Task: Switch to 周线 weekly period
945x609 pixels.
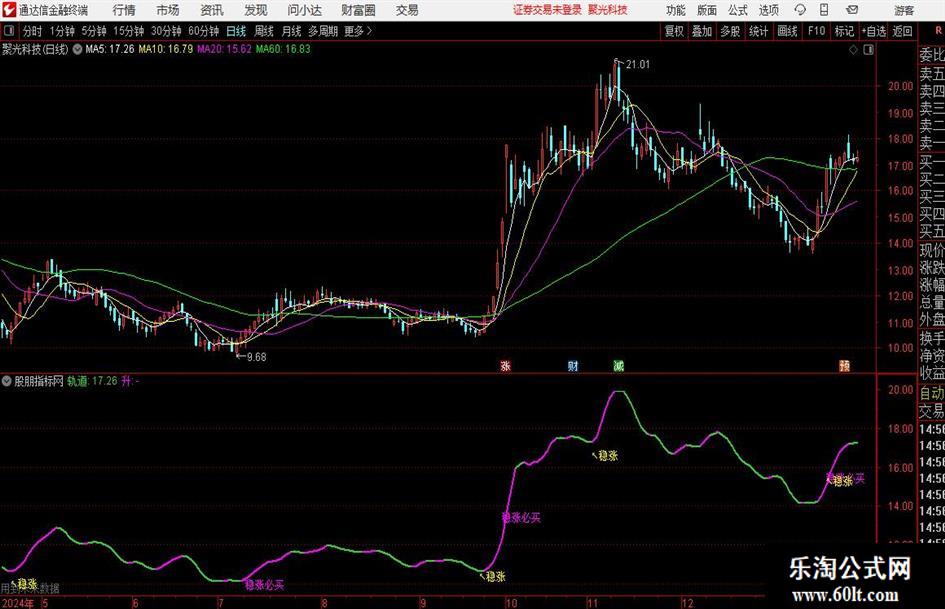Action: pyautogui.click(x=263, y=31)
